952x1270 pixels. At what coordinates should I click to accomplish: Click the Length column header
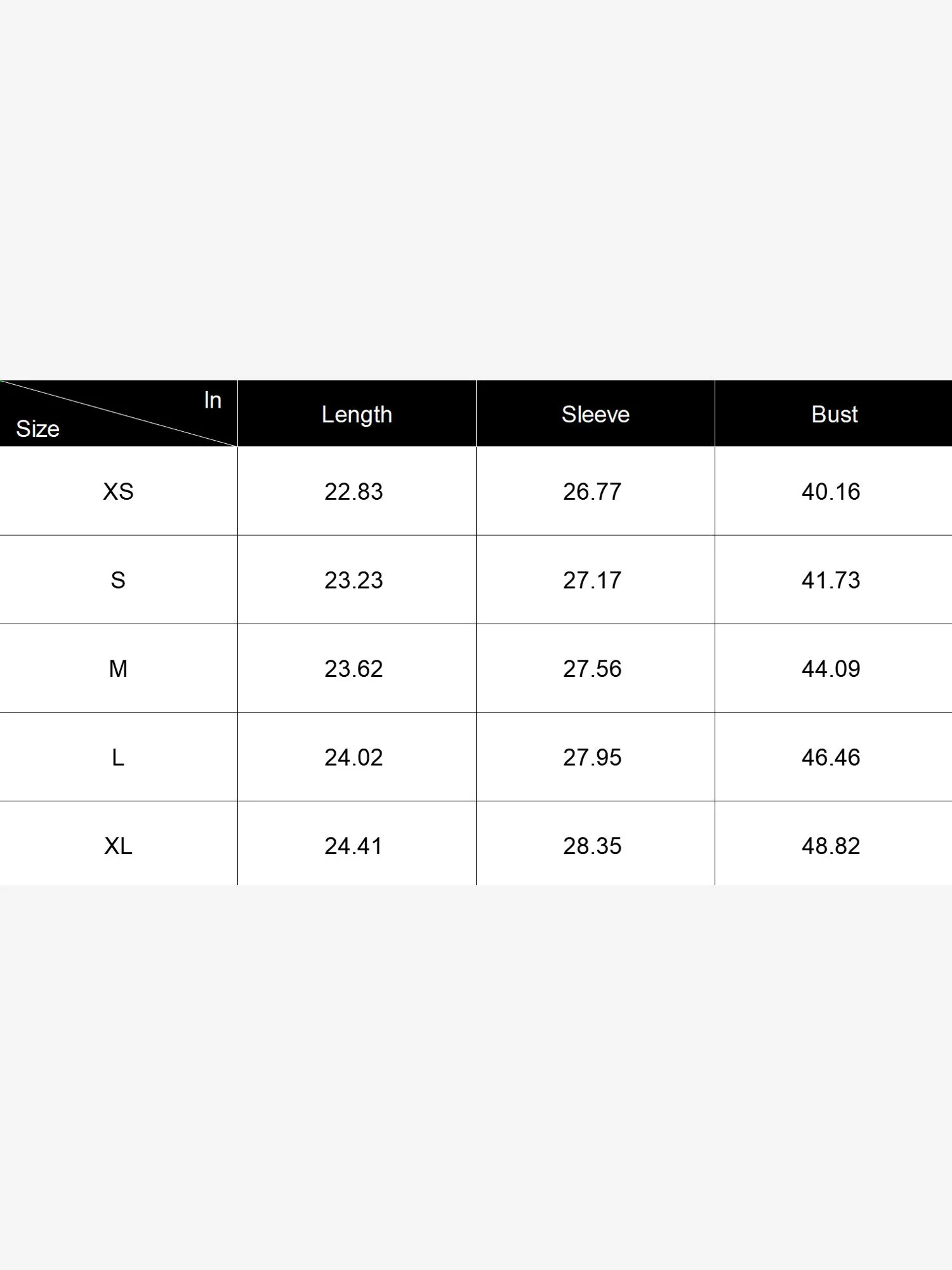[x=357, y=415]
